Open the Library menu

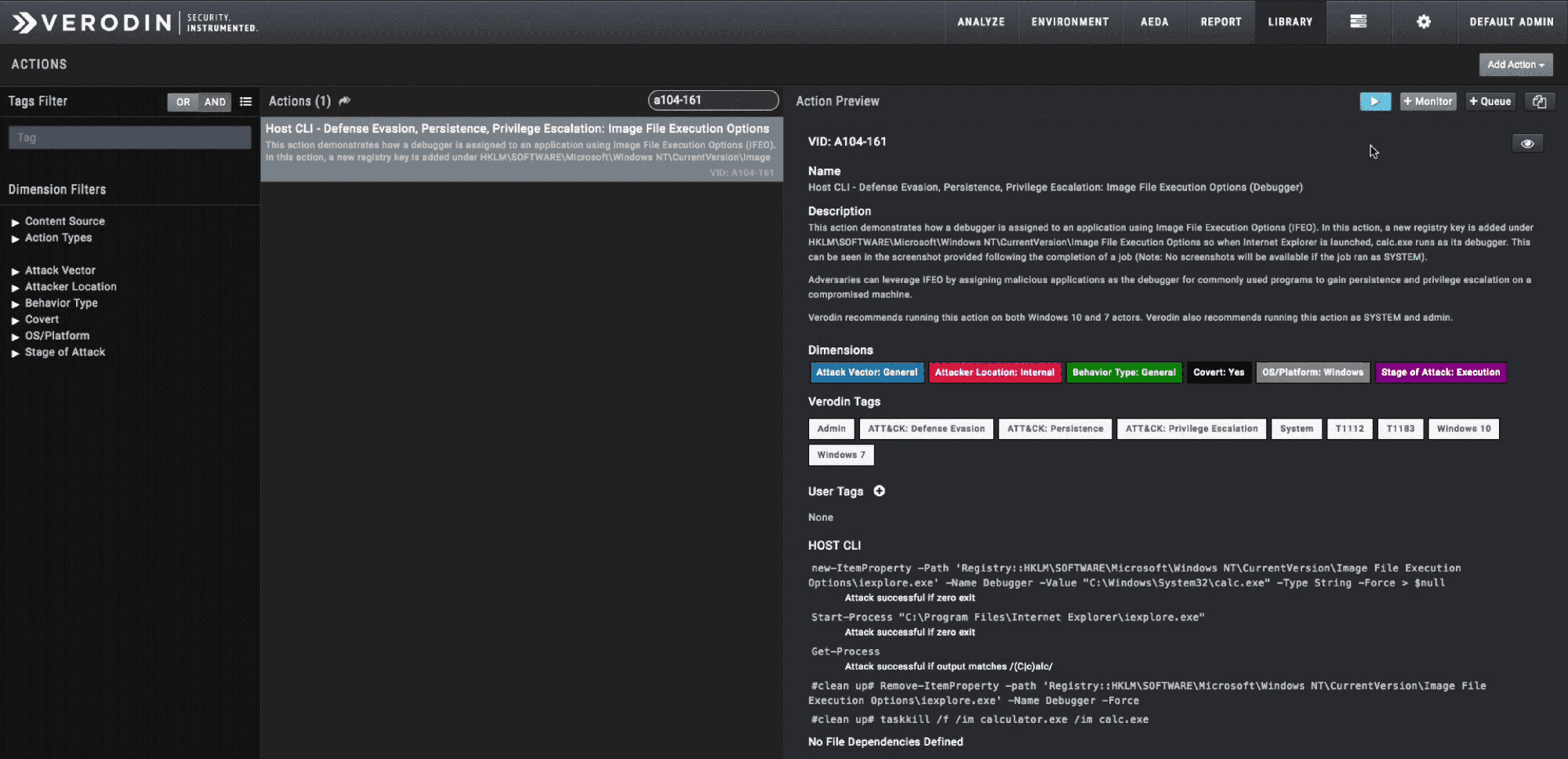coord(1290,22)
